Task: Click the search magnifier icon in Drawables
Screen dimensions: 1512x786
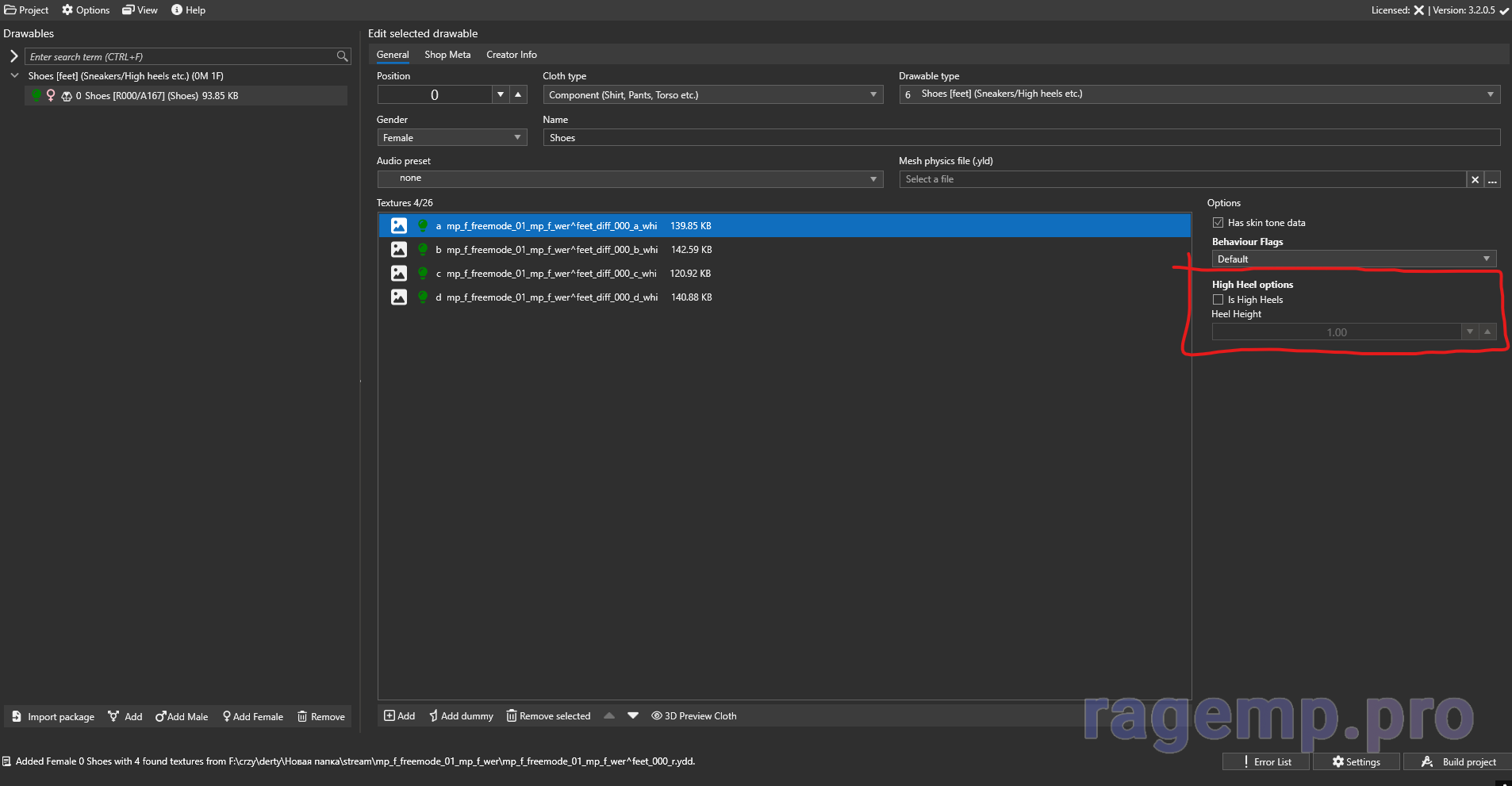Action: click(x=342, y=56)
